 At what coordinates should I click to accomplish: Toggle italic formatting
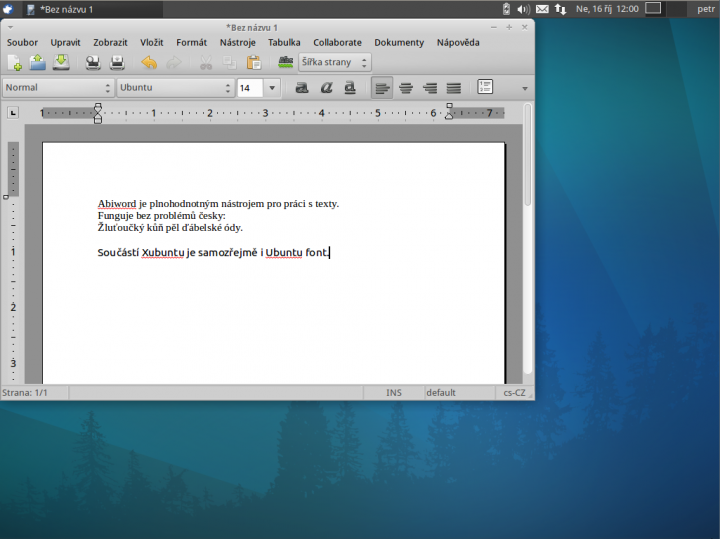(326, 87)
